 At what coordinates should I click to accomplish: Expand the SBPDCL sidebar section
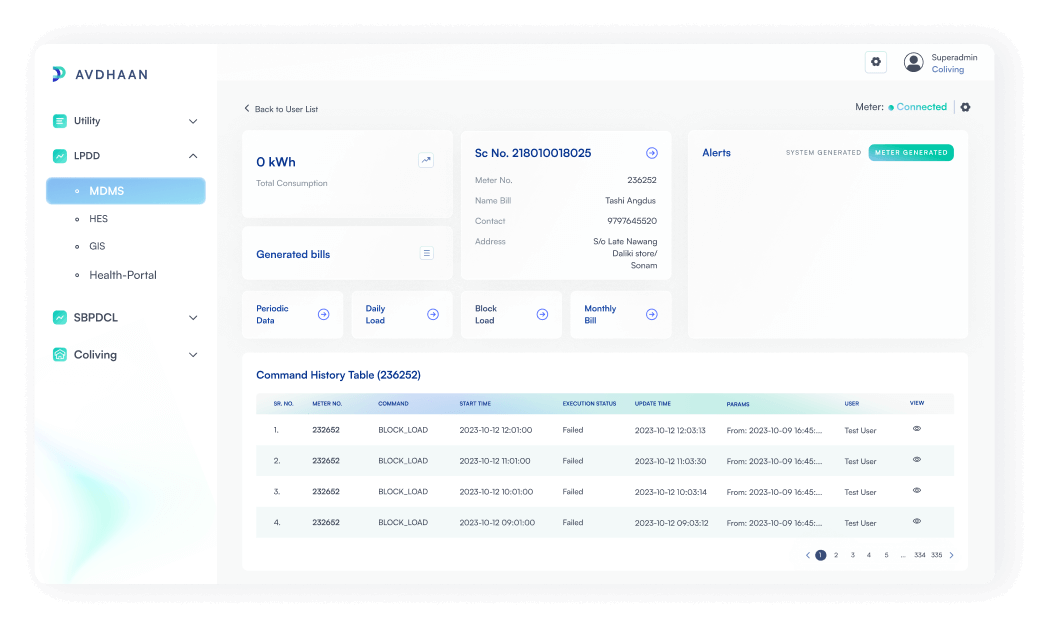pyautogui.click(x=192, y=317)
